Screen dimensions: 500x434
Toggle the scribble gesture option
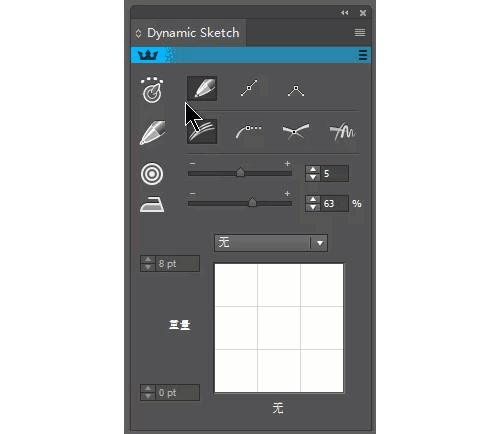(x=342, y=131)
